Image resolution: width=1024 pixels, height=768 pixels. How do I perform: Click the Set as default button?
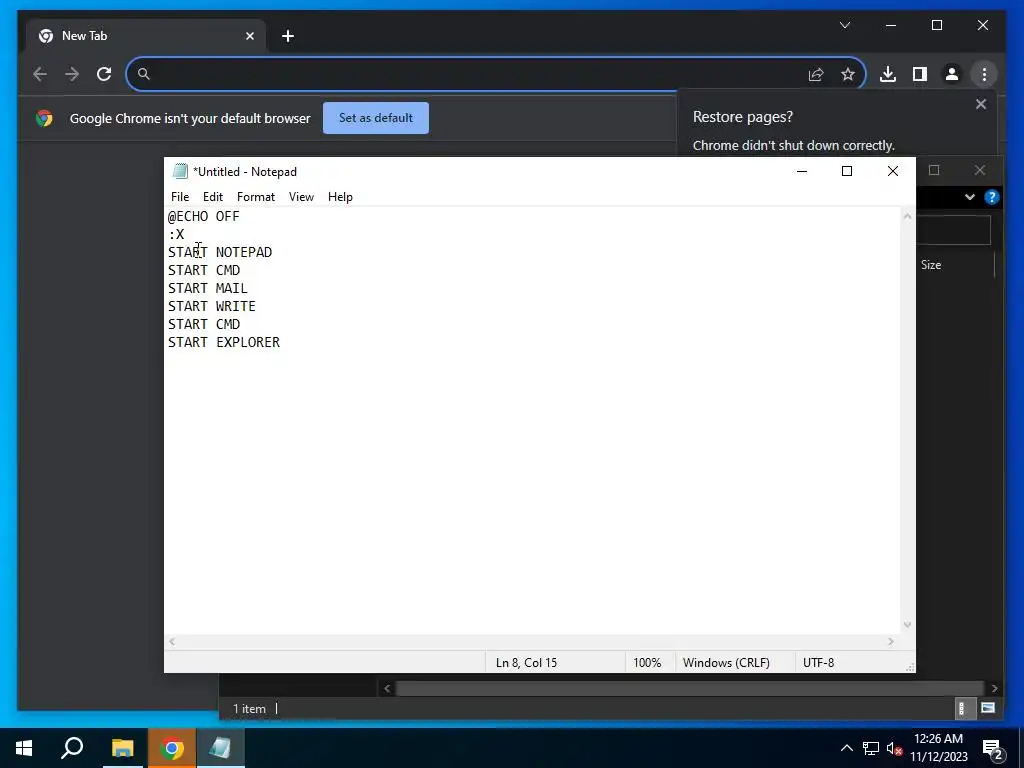coord(376,118)
